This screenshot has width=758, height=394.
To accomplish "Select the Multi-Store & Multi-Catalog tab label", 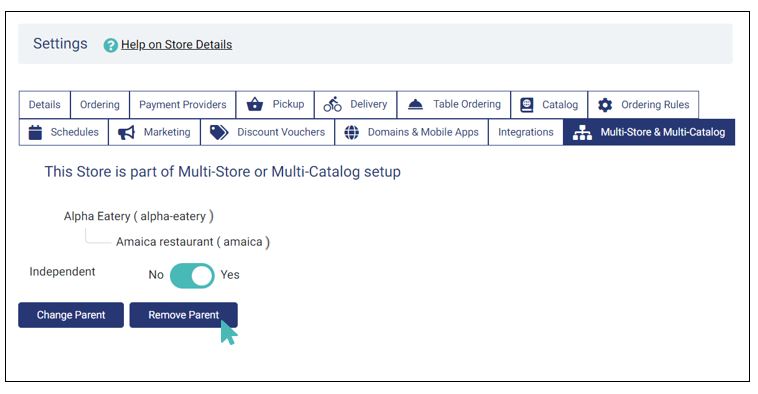I will point(663,132).
